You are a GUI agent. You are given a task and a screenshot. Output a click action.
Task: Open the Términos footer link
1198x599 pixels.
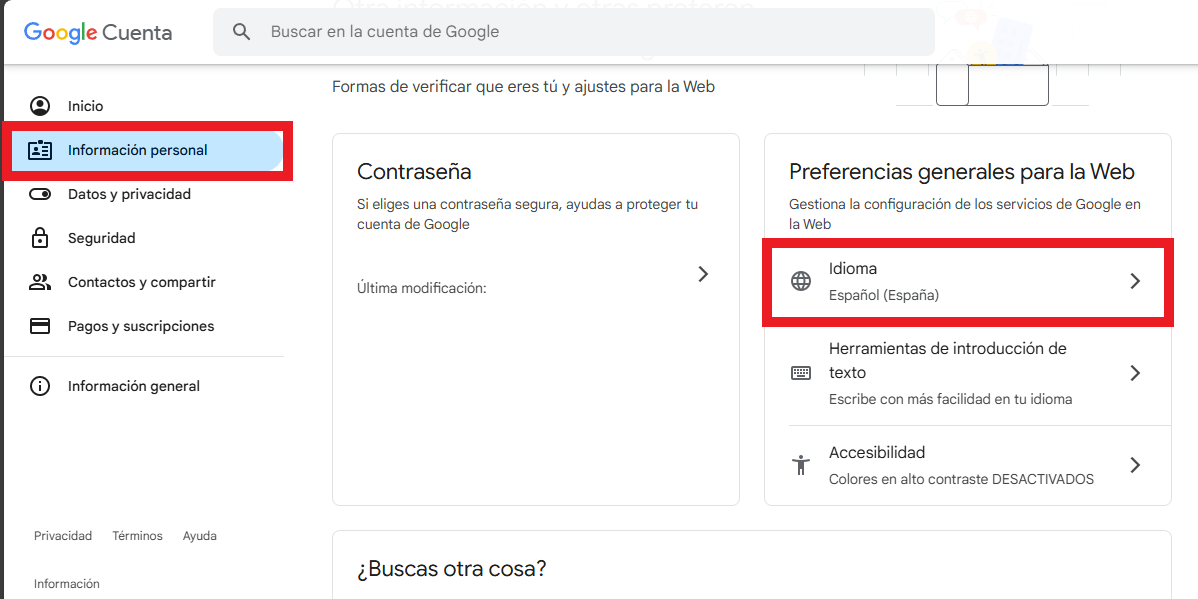(138, 536)
